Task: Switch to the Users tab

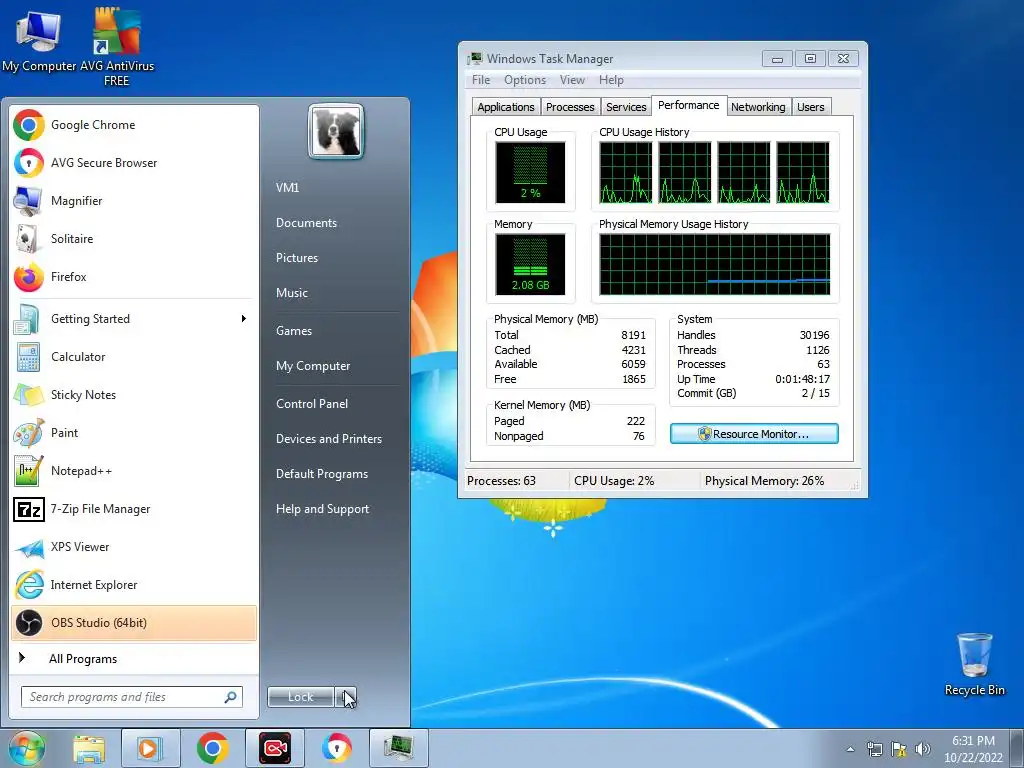Action: pos(810,107)
